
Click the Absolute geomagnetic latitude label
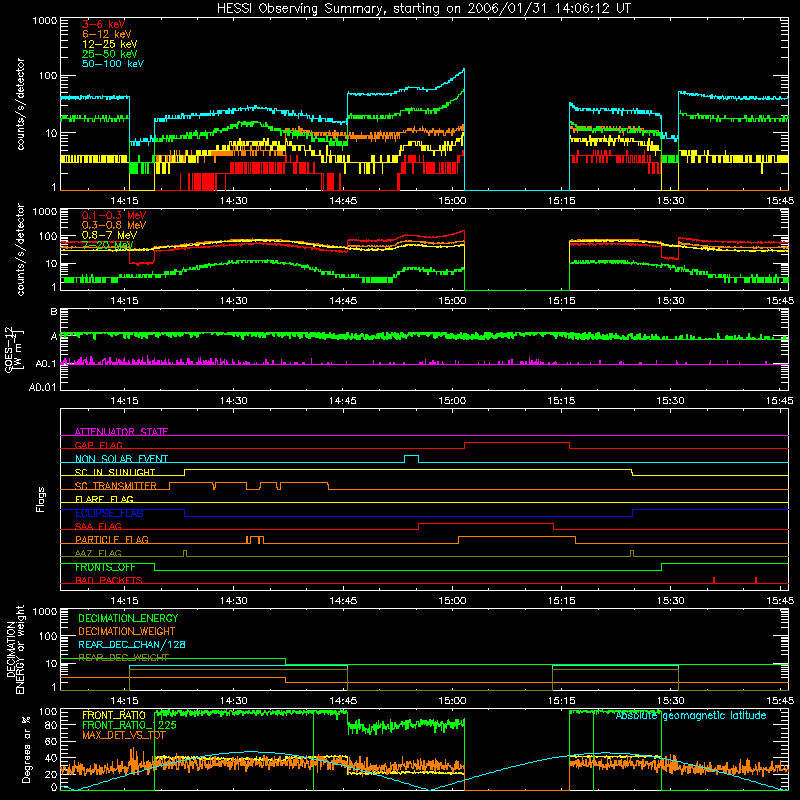tap(691, 716)
